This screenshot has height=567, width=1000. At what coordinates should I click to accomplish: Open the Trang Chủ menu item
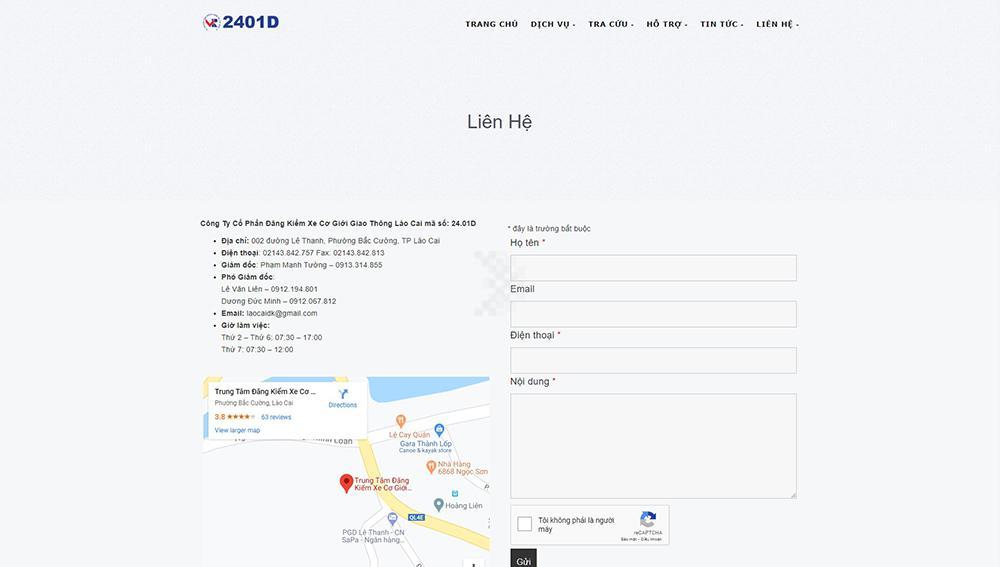tap(491, 24)
